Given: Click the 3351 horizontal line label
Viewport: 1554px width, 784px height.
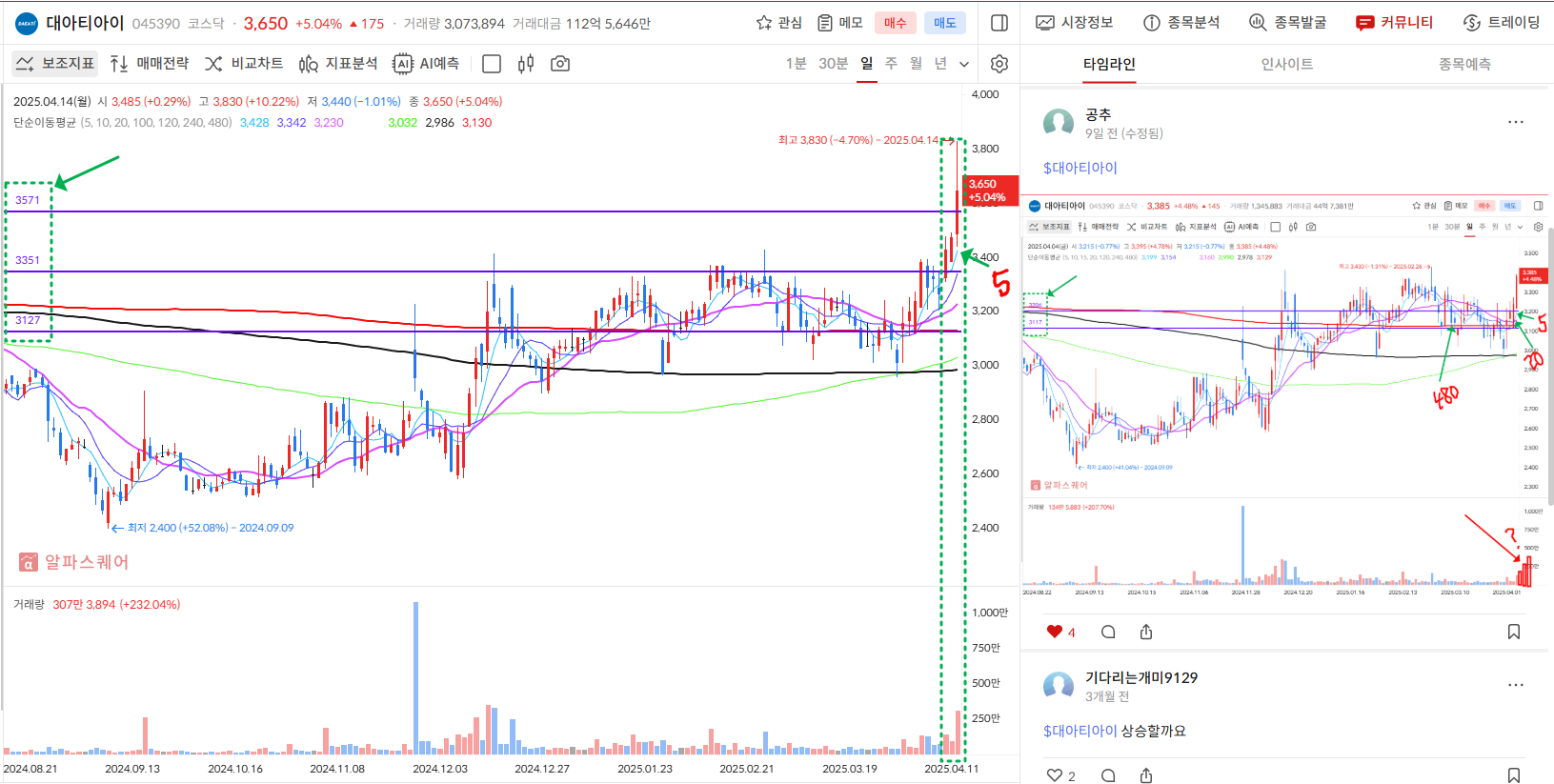Looking at the screenshot, I should (28, 260).
